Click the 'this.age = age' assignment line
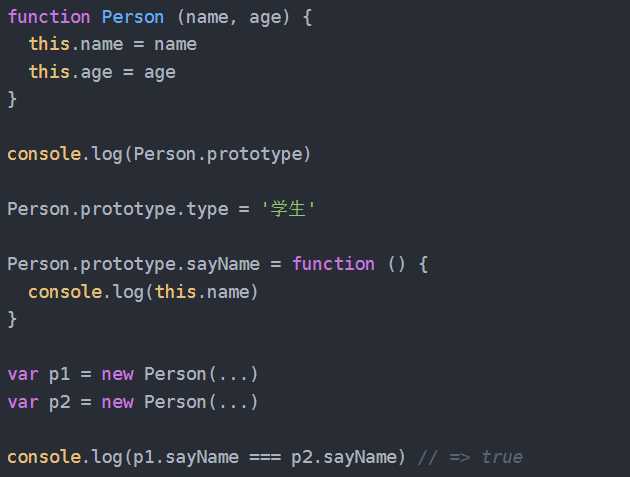The image size is (630, 477). click(x=102, y=72)
